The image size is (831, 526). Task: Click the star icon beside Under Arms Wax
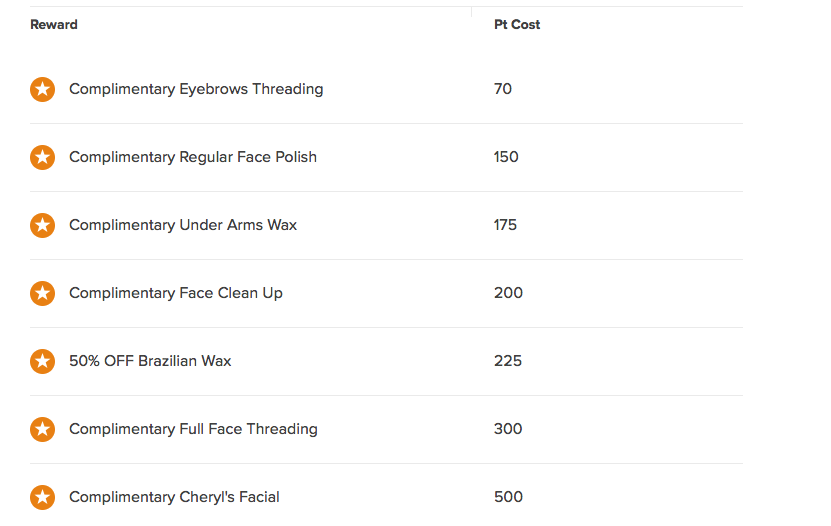(42, 225)
